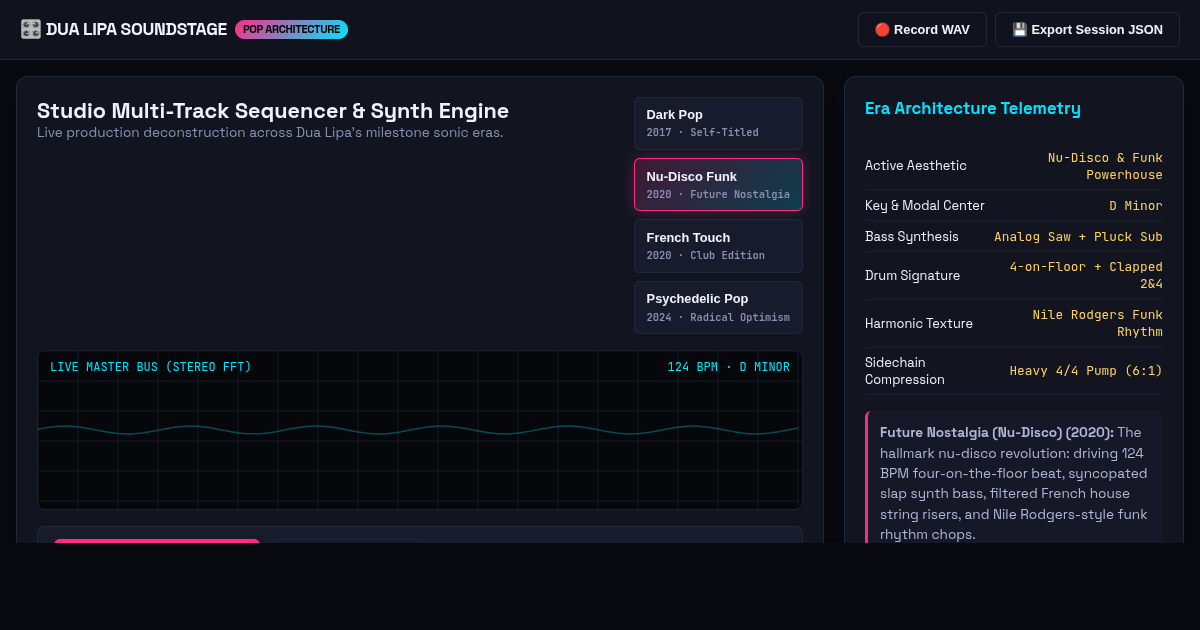Click the Live Master Bus FFT display

click(420, 430)
